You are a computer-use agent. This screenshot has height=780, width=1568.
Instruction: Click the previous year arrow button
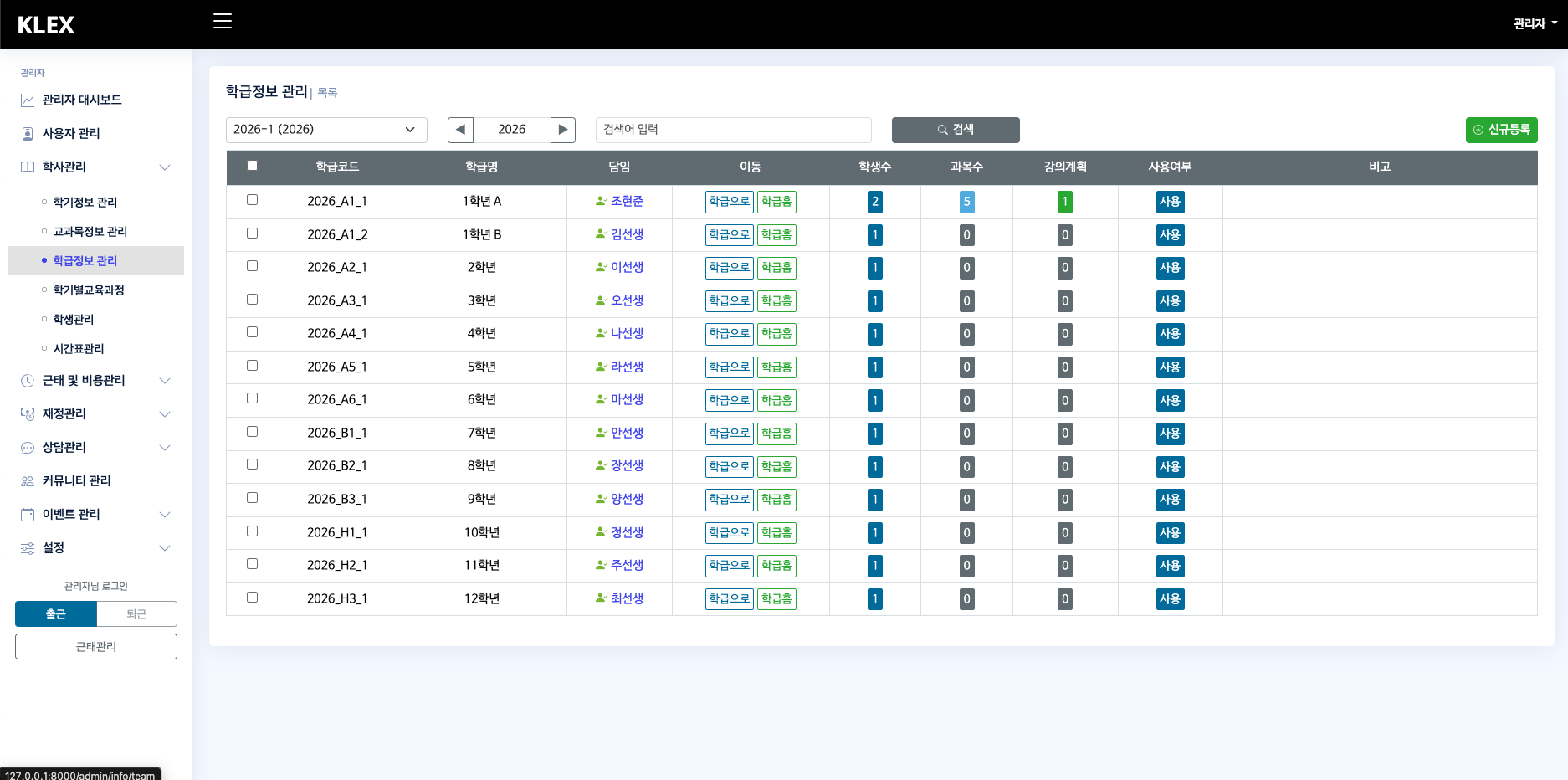tap(460, 130)
